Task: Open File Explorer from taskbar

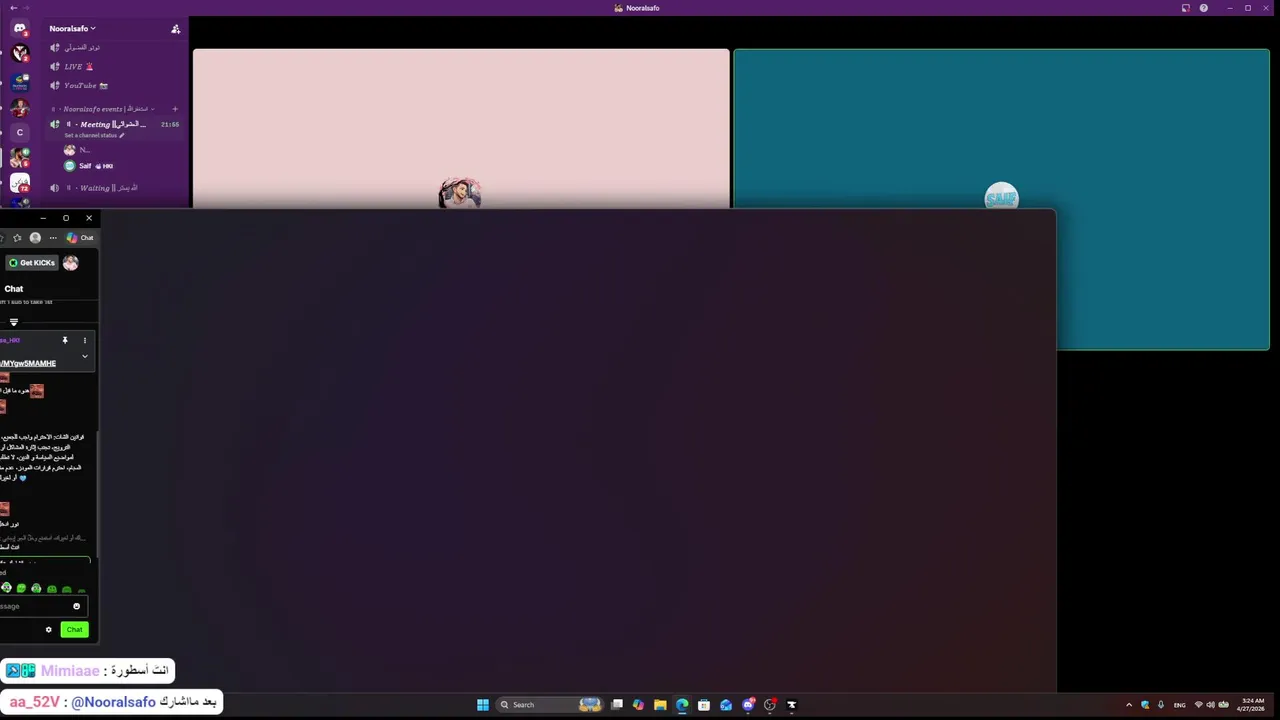Action: pos(660,705)
